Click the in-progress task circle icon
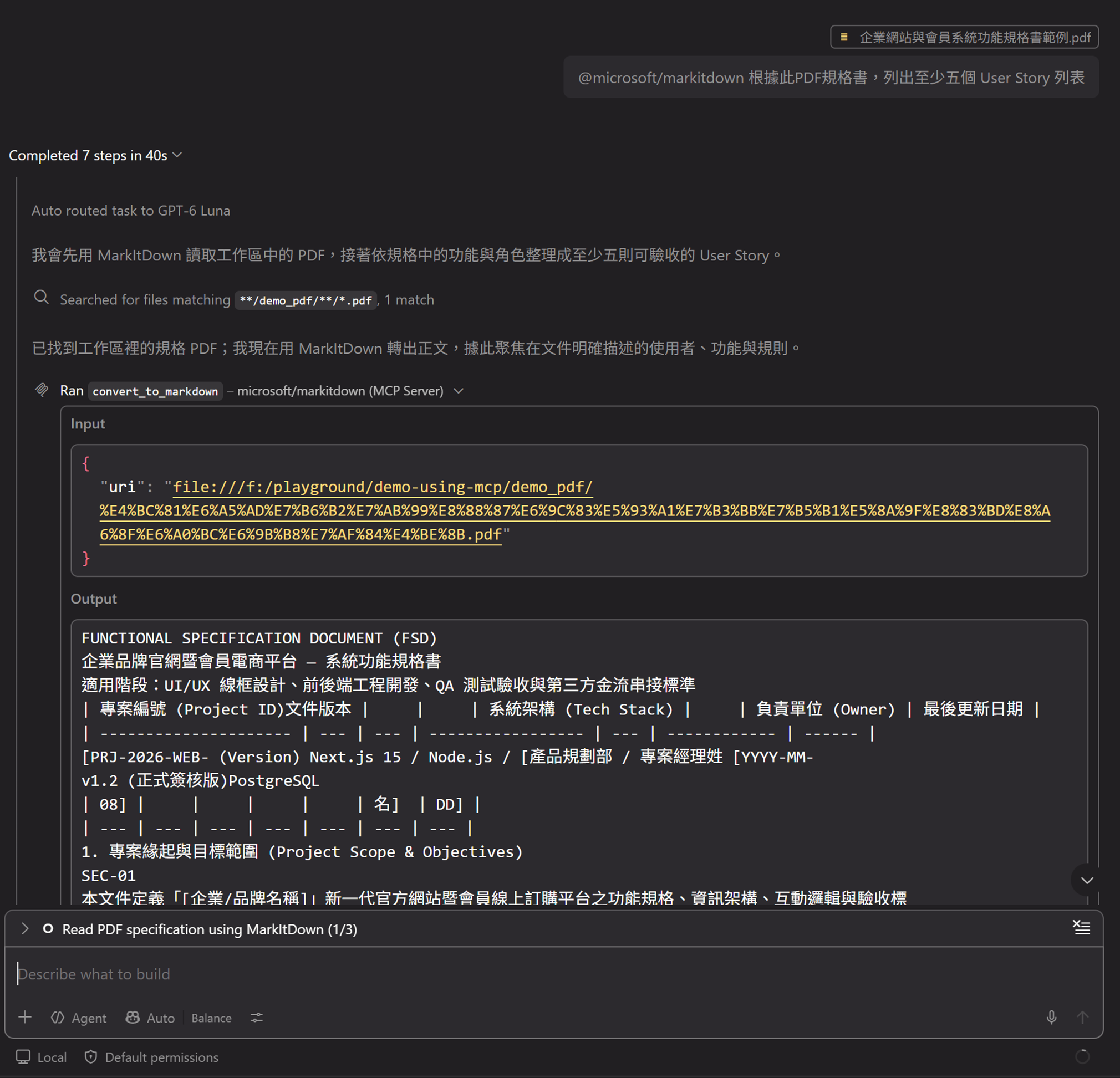1120x1078 pixels. (x=48, y=928)
